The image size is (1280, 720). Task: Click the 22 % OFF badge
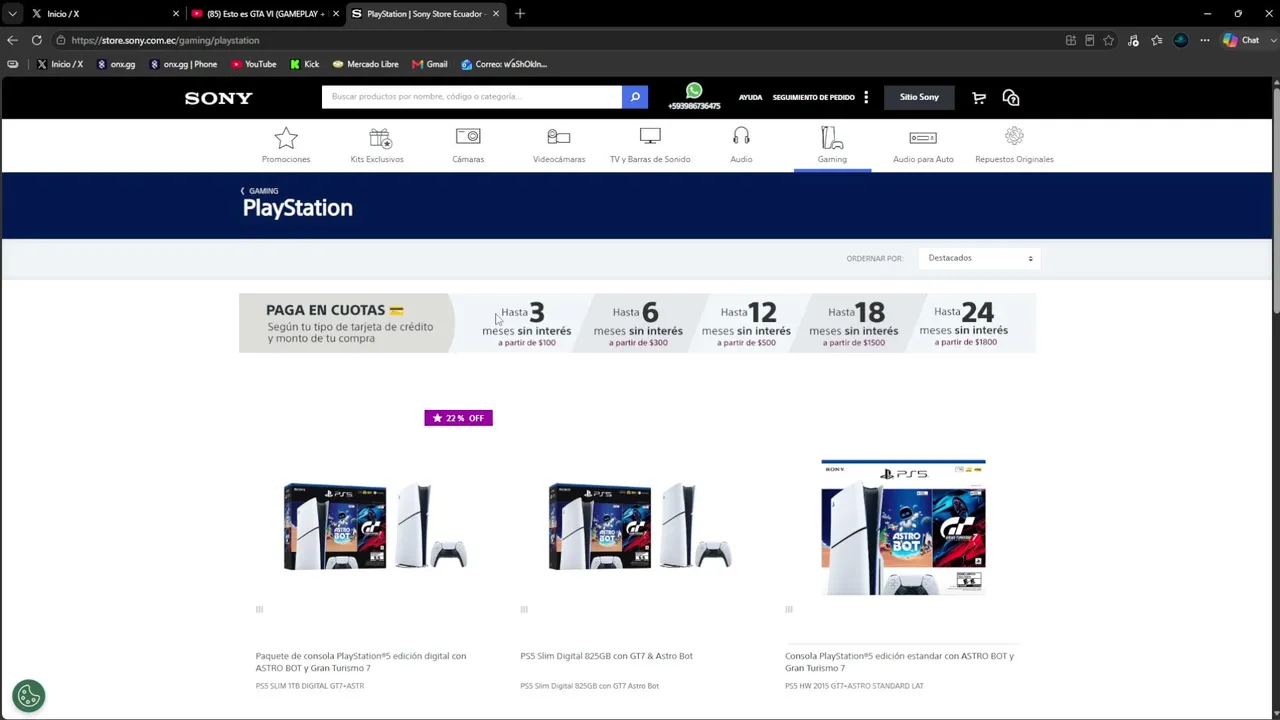click(x=458, y=418)
